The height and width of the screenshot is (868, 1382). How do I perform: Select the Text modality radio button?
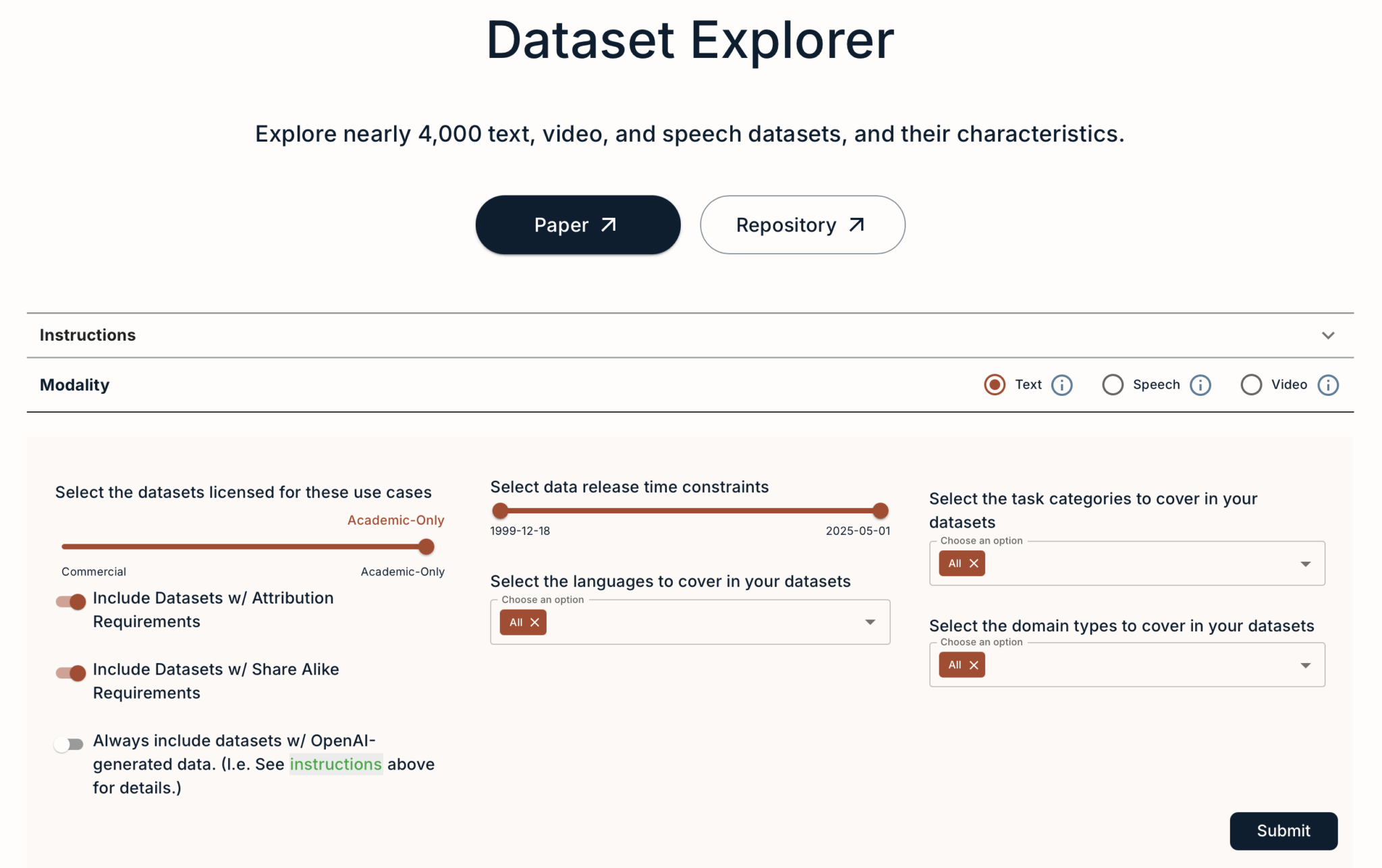995,385
